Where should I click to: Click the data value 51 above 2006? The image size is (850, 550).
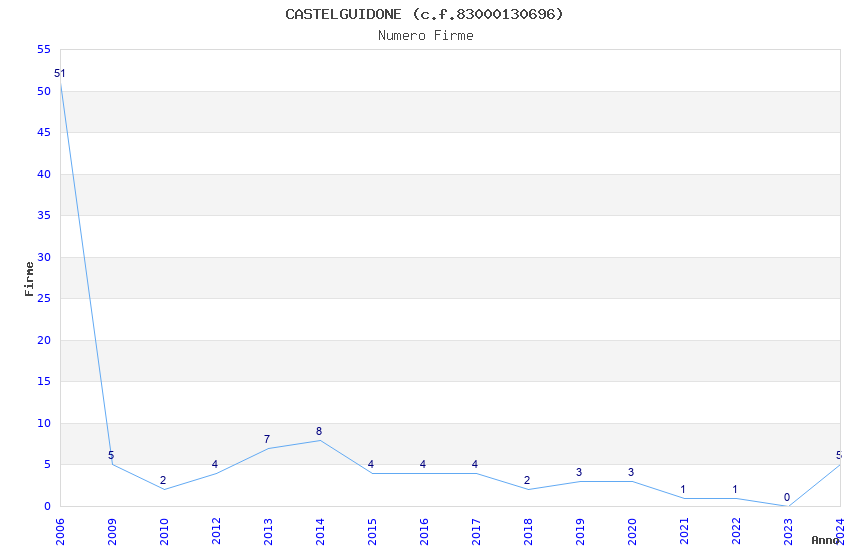tap(60, 73)
